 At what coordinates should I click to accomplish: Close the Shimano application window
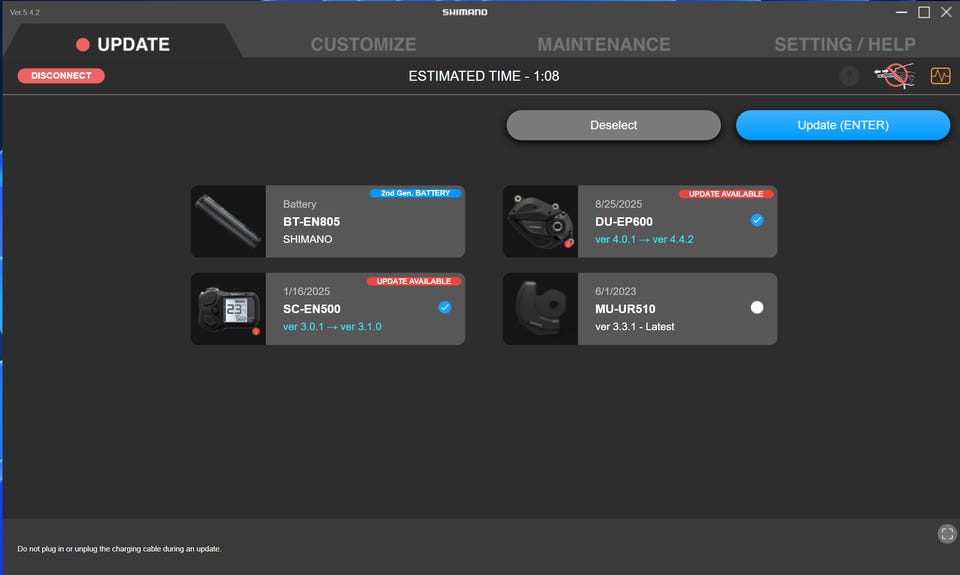pos(946,12)
